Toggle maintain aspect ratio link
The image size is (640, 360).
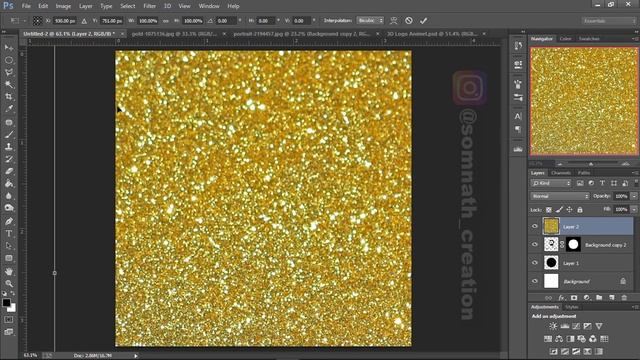[x=166, y=21]
